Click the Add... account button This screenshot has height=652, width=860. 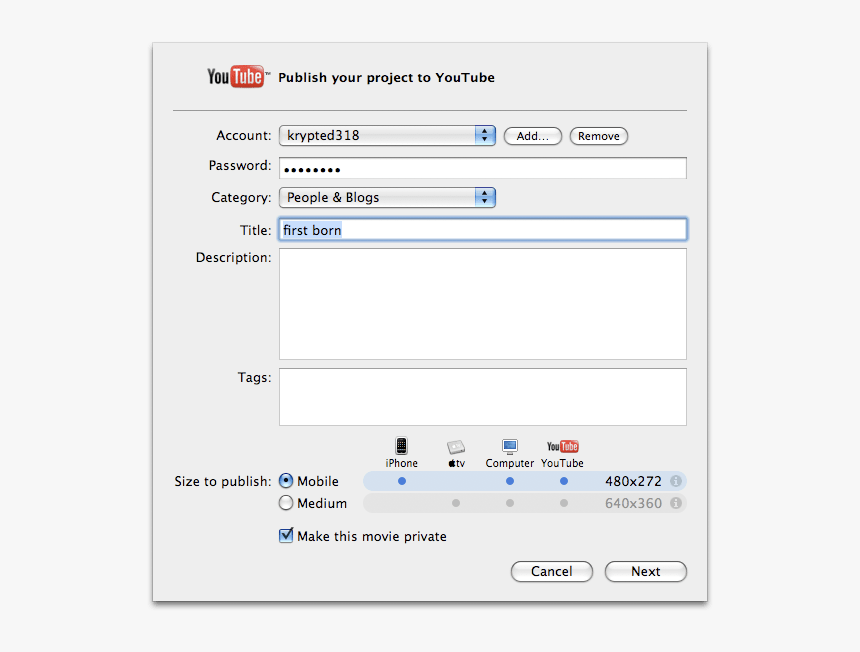click(x=533, y=136)
